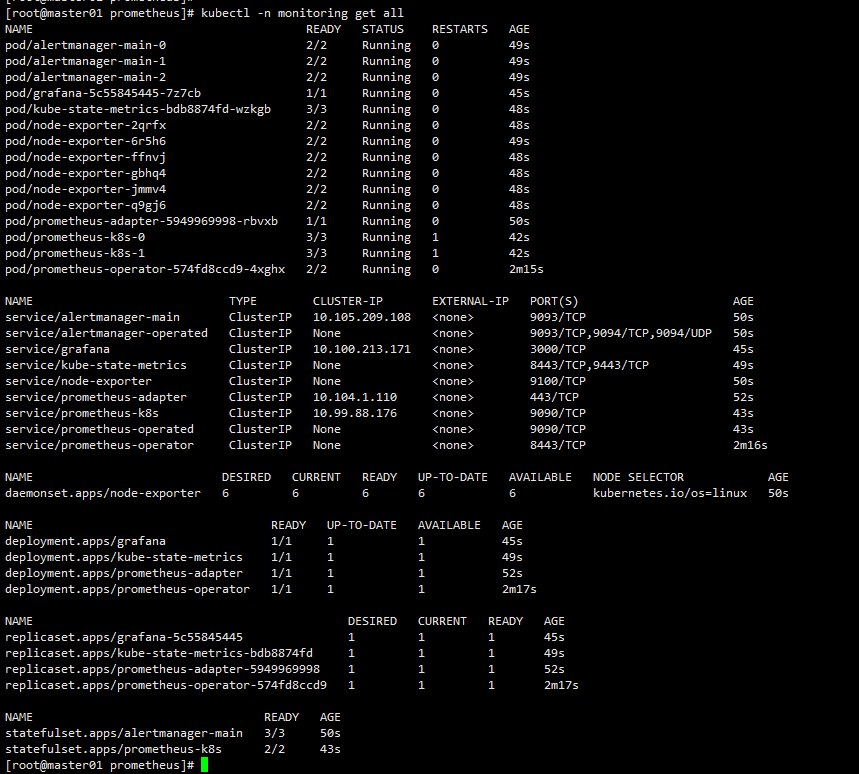Screen dimensions: 859x774
Task: Select daemonset.apps/node-exporter name
Action: (x=103, y=493)
